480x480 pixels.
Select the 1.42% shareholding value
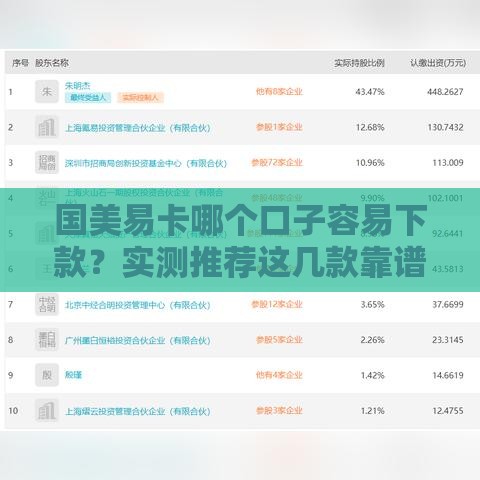372,375
